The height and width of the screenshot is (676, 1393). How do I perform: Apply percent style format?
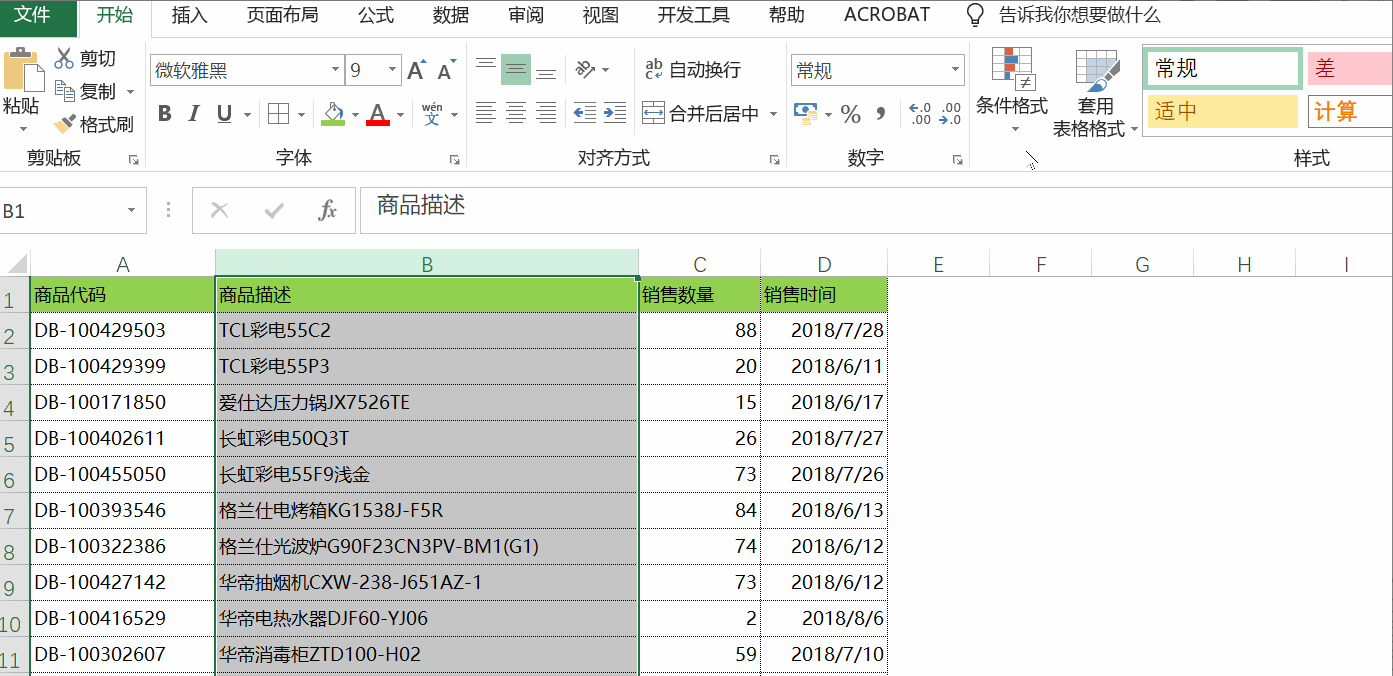[x=851, y=114]
